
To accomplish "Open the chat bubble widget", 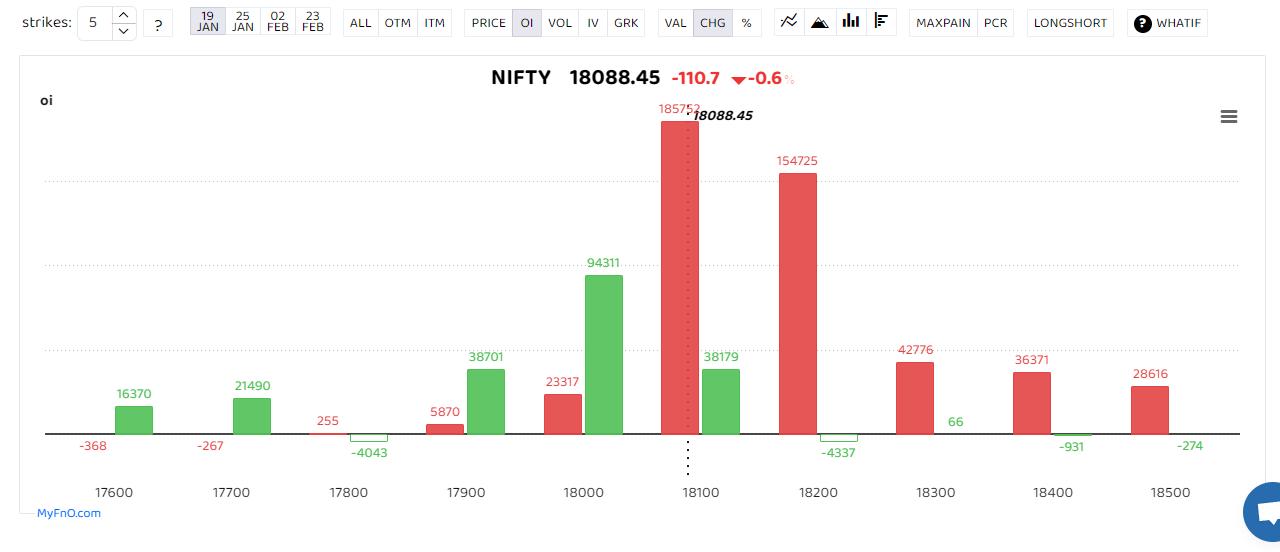I will click(1262, 512).
